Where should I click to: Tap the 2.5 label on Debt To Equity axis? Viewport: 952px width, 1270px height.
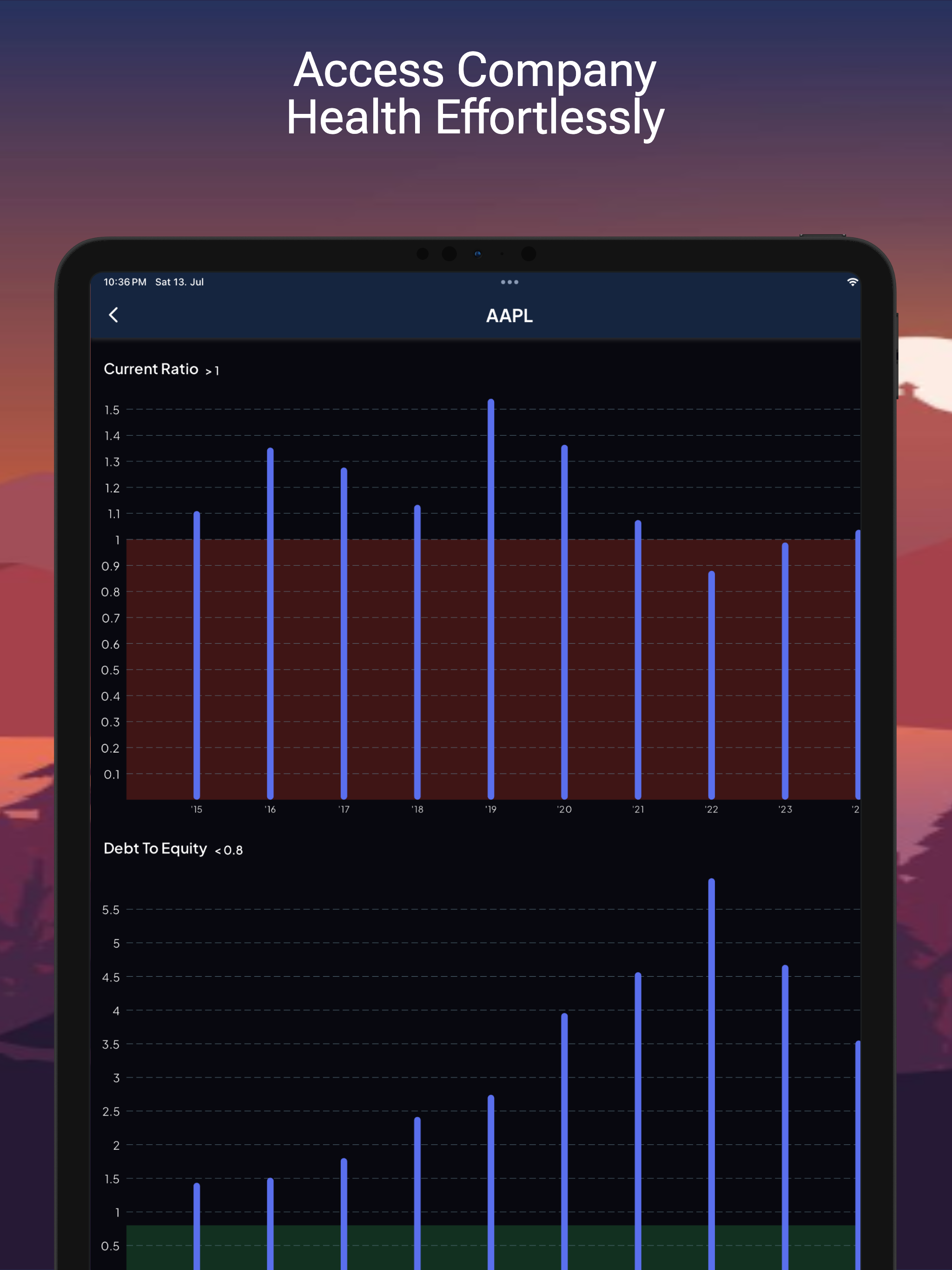coord(111,1111)
